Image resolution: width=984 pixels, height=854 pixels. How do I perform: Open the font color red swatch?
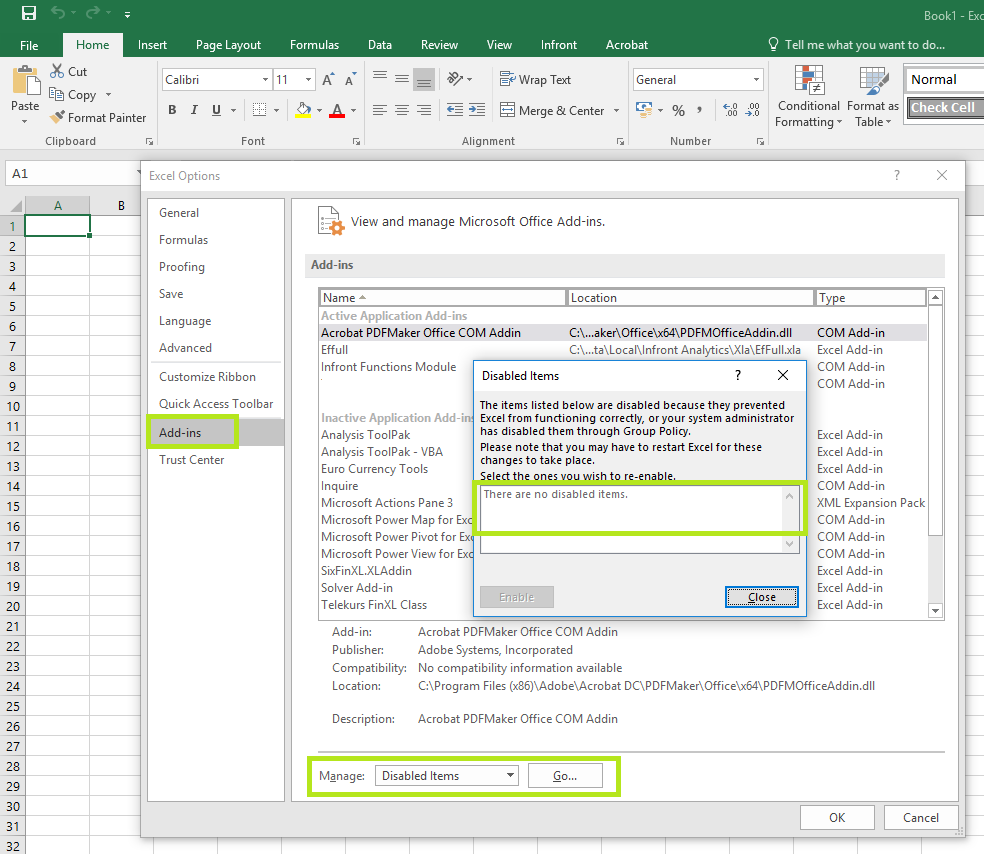tap(337, 110)
